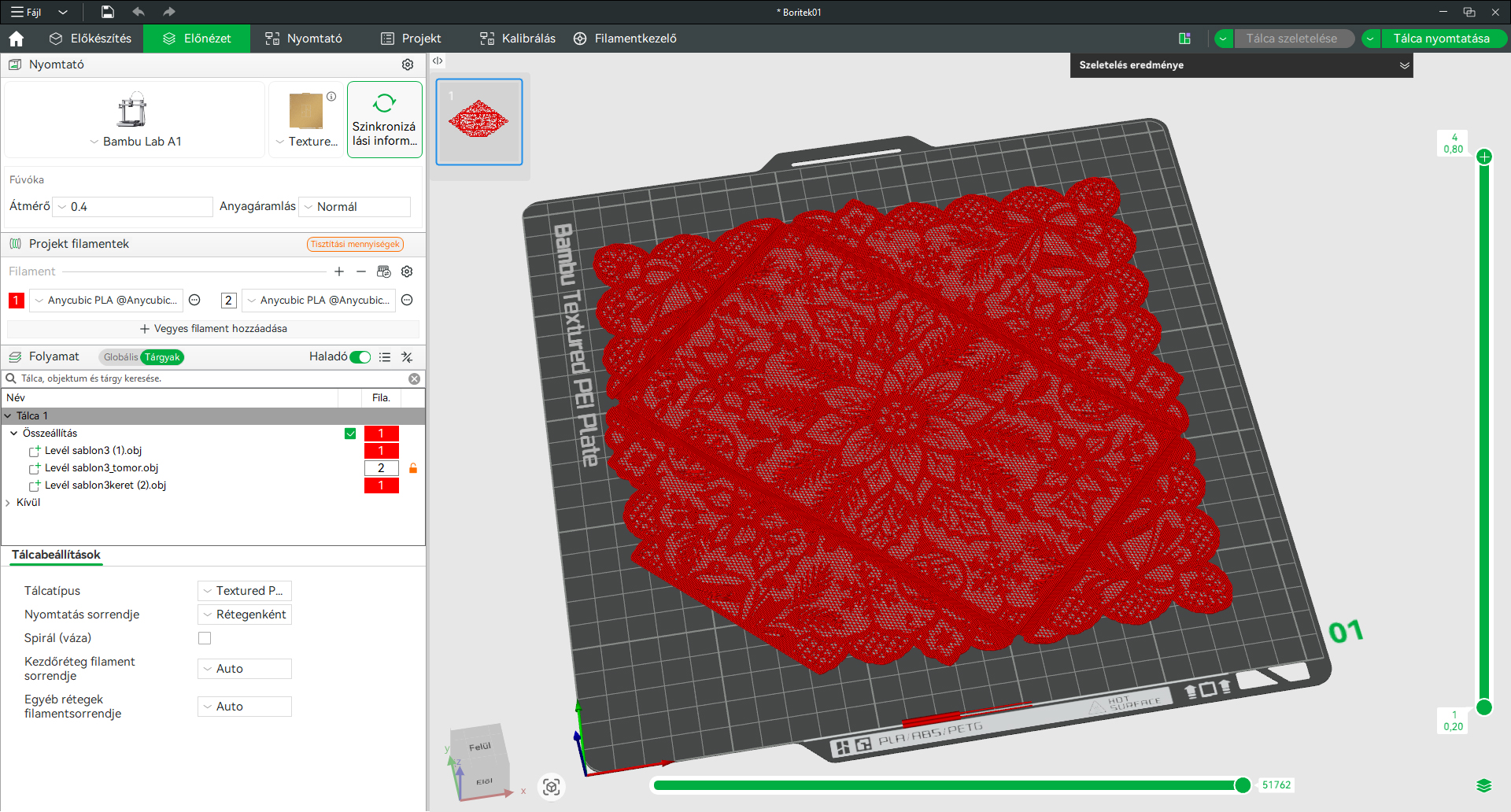Open the Nyomtatás sorrendje Rétegenként dropdown

tap(245, 615)
